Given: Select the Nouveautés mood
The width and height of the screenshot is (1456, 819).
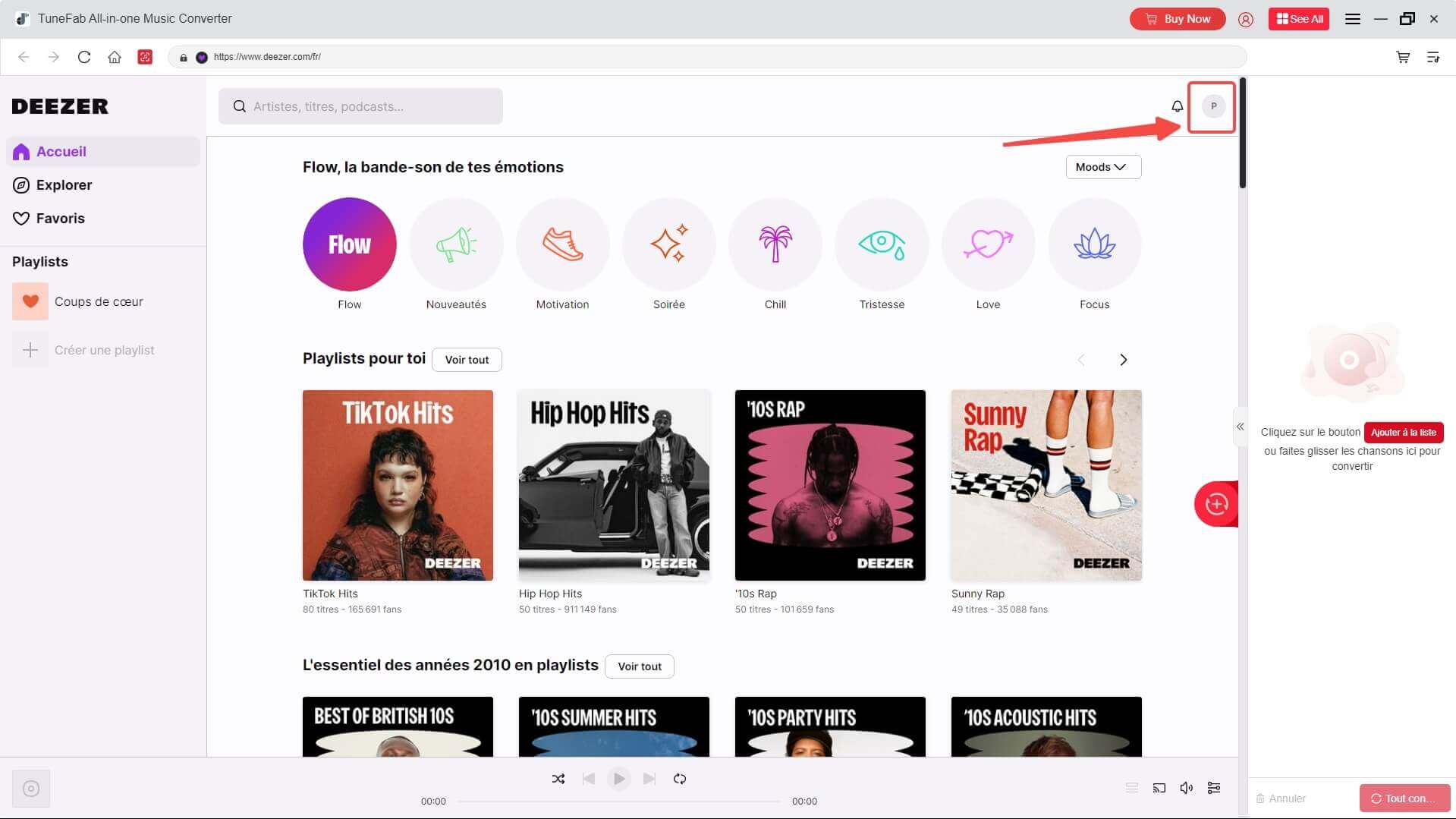Looking at the screenshot, I should coord(456,244).
